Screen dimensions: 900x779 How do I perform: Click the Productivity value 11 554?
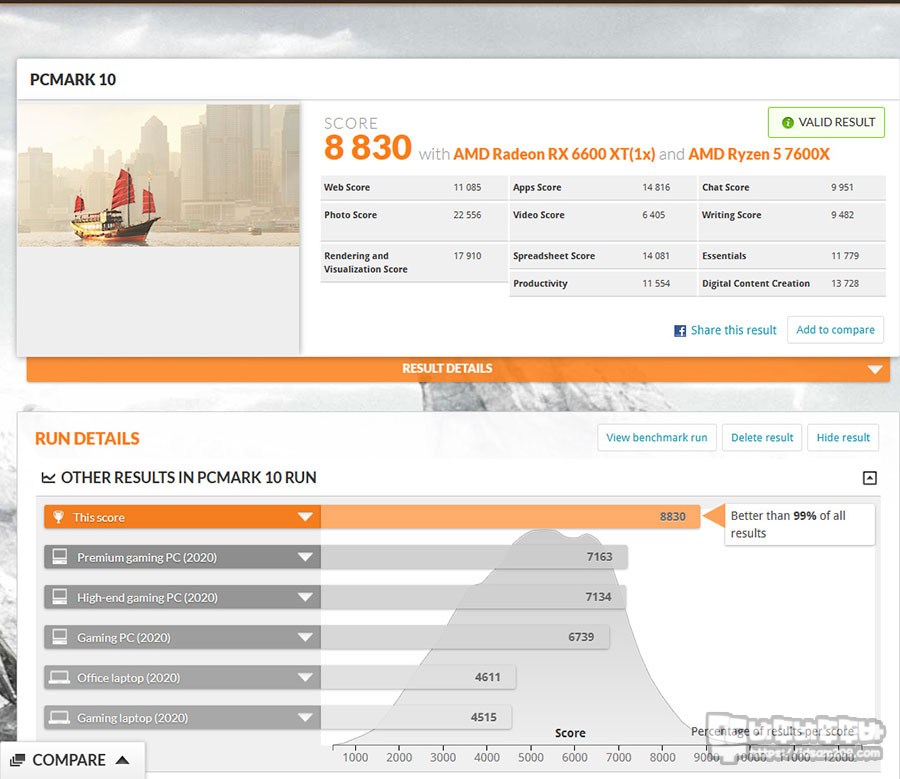[656, 283]
